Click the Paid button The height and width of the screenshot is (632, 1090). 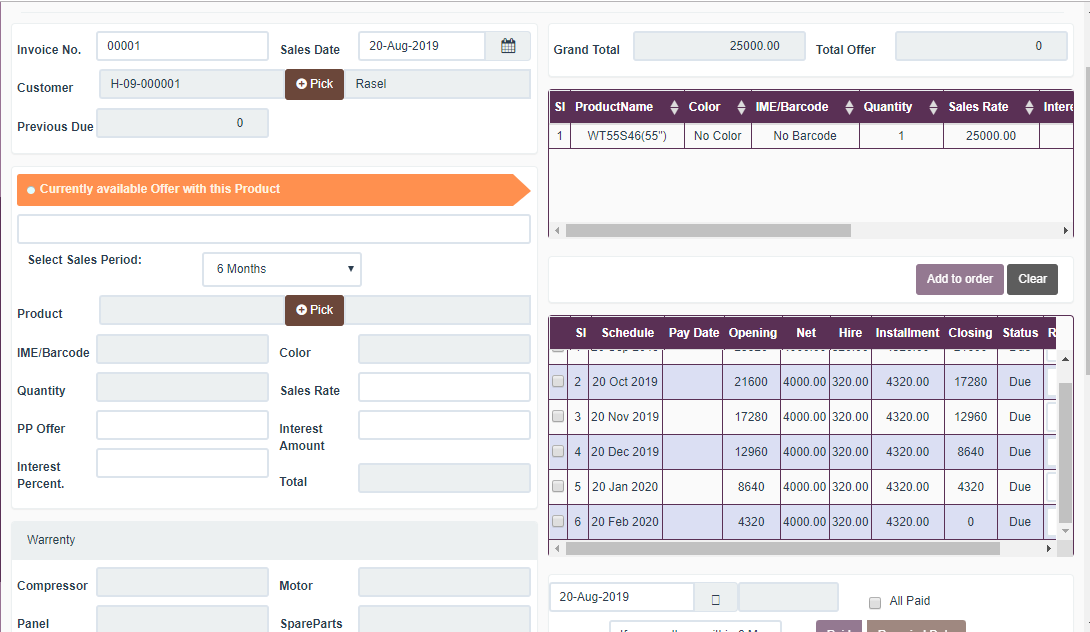tap(839, 628)
